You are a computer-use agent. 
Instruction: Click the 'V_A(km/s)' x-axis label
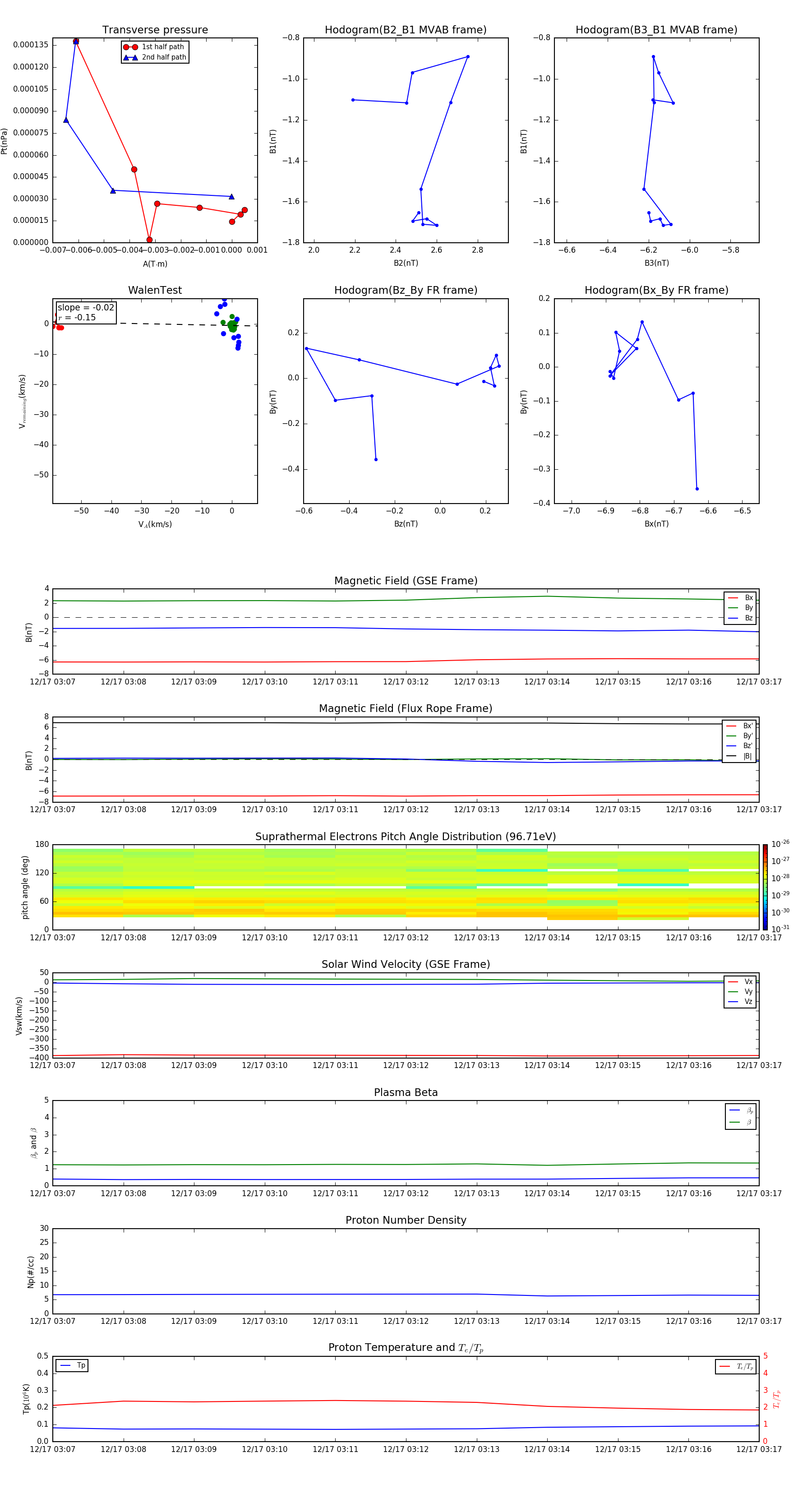(155, 524)
